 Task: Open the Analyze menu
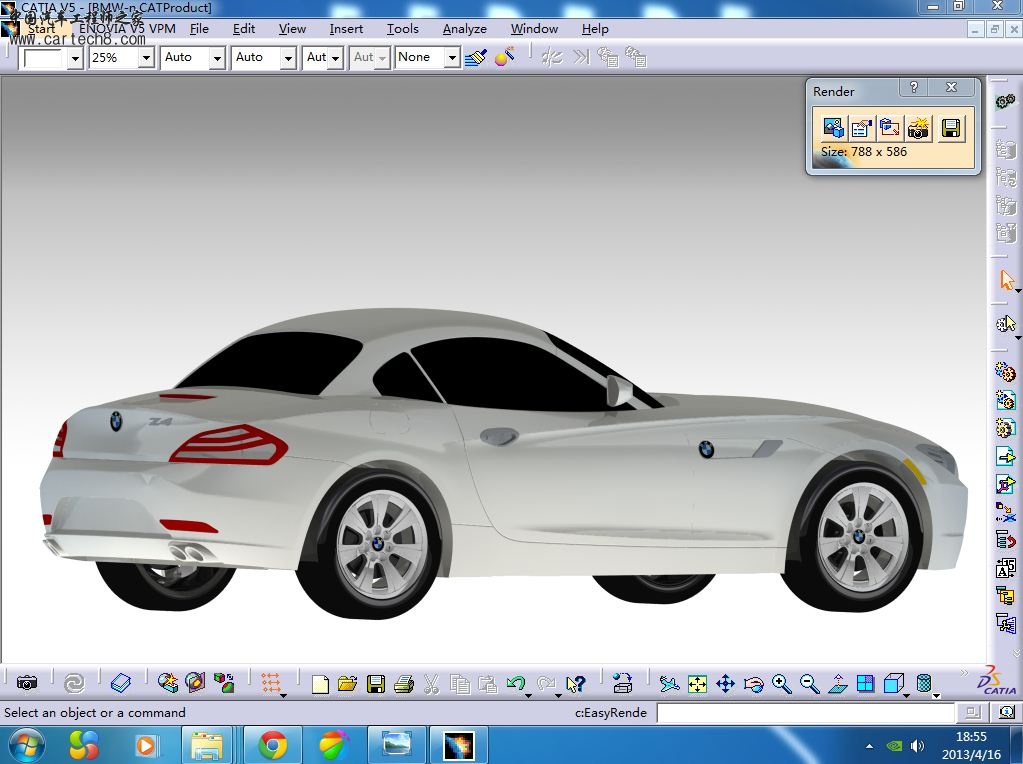[465, 29]
